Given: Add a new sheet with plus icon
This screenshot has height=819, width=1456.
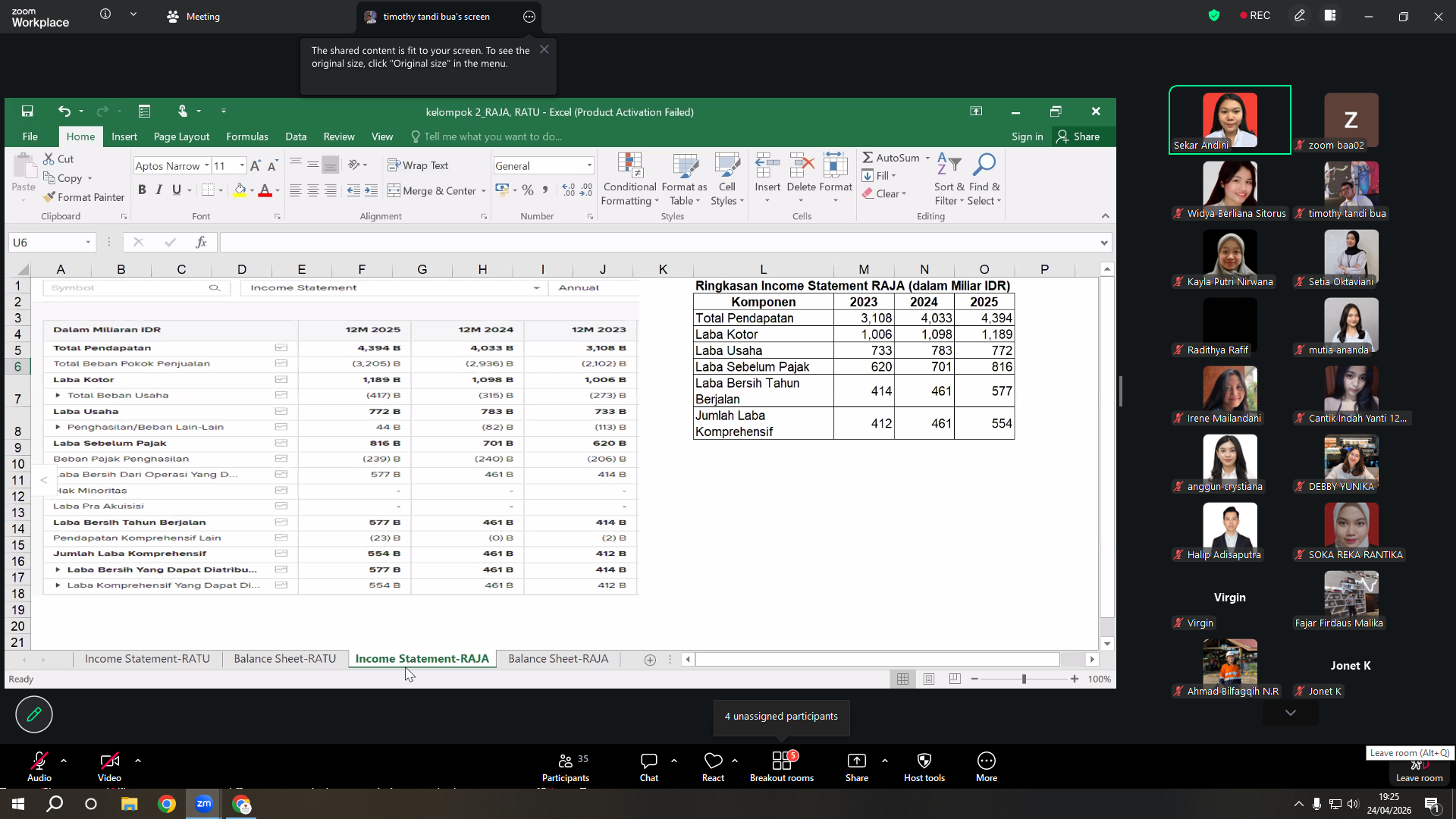Looking at the screenshot, I should click(650, 660).
